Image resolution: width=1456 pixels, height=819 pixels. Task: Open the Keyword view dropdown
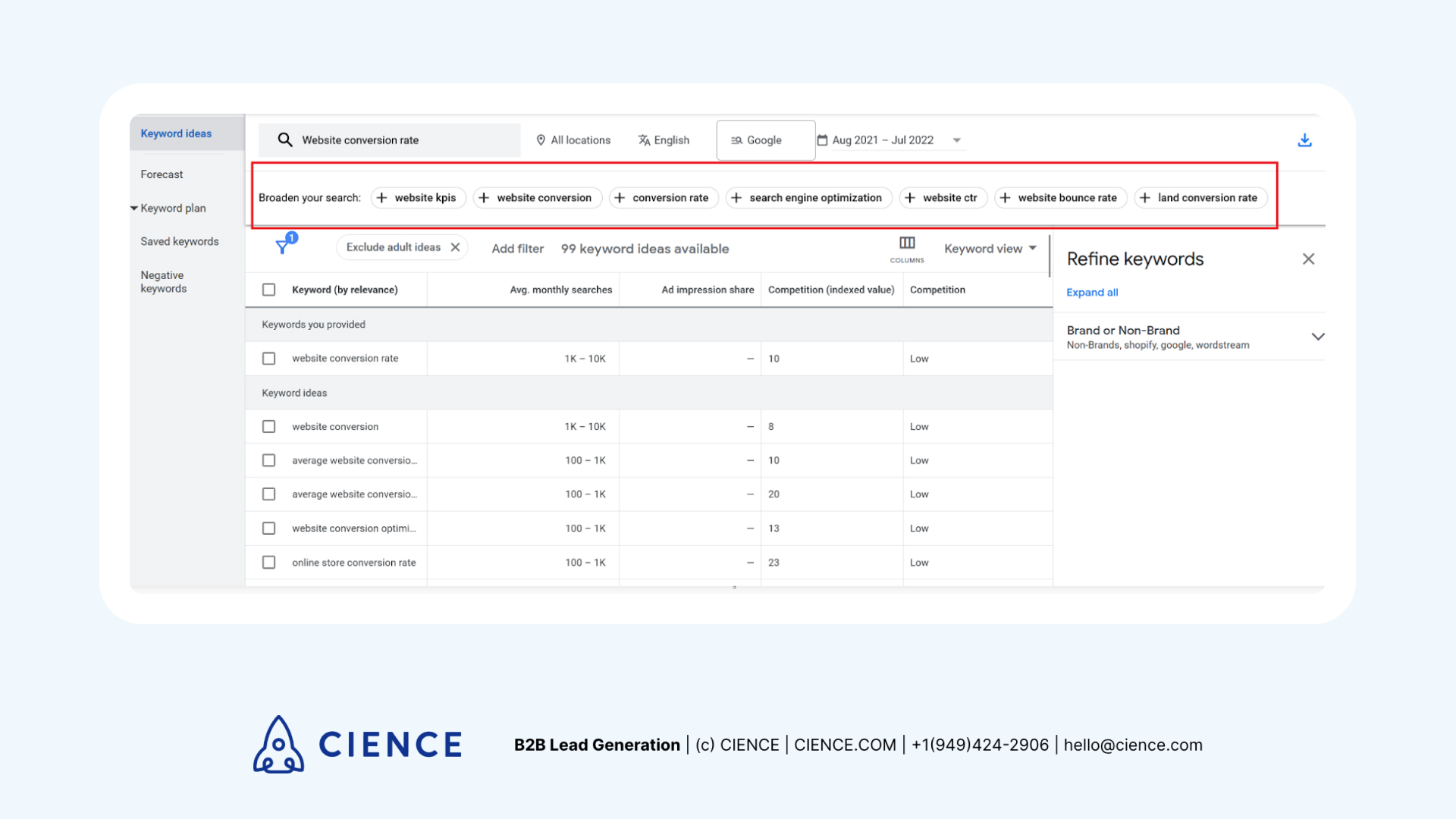tap(990, 248)
